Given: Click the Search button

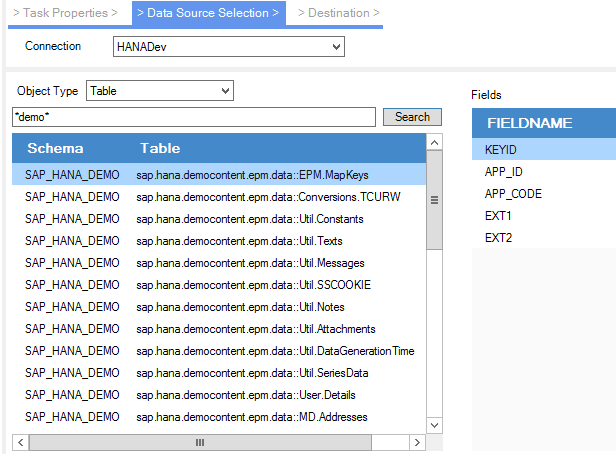Looking at the screenshot, I should tap(412, 117).
